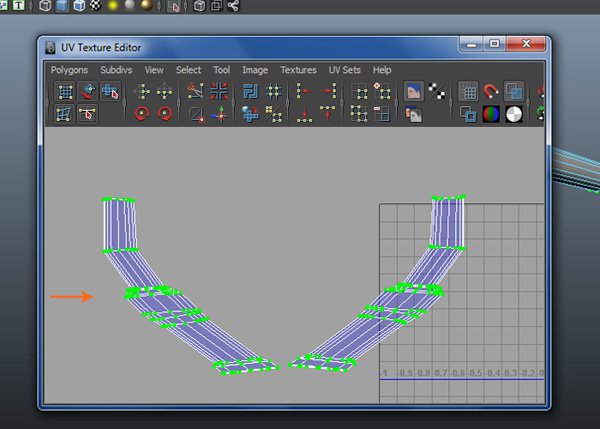Viewport: 600px width, 429px height.
Task: Click Move and Sew UV edges icon
Action: 219,114
